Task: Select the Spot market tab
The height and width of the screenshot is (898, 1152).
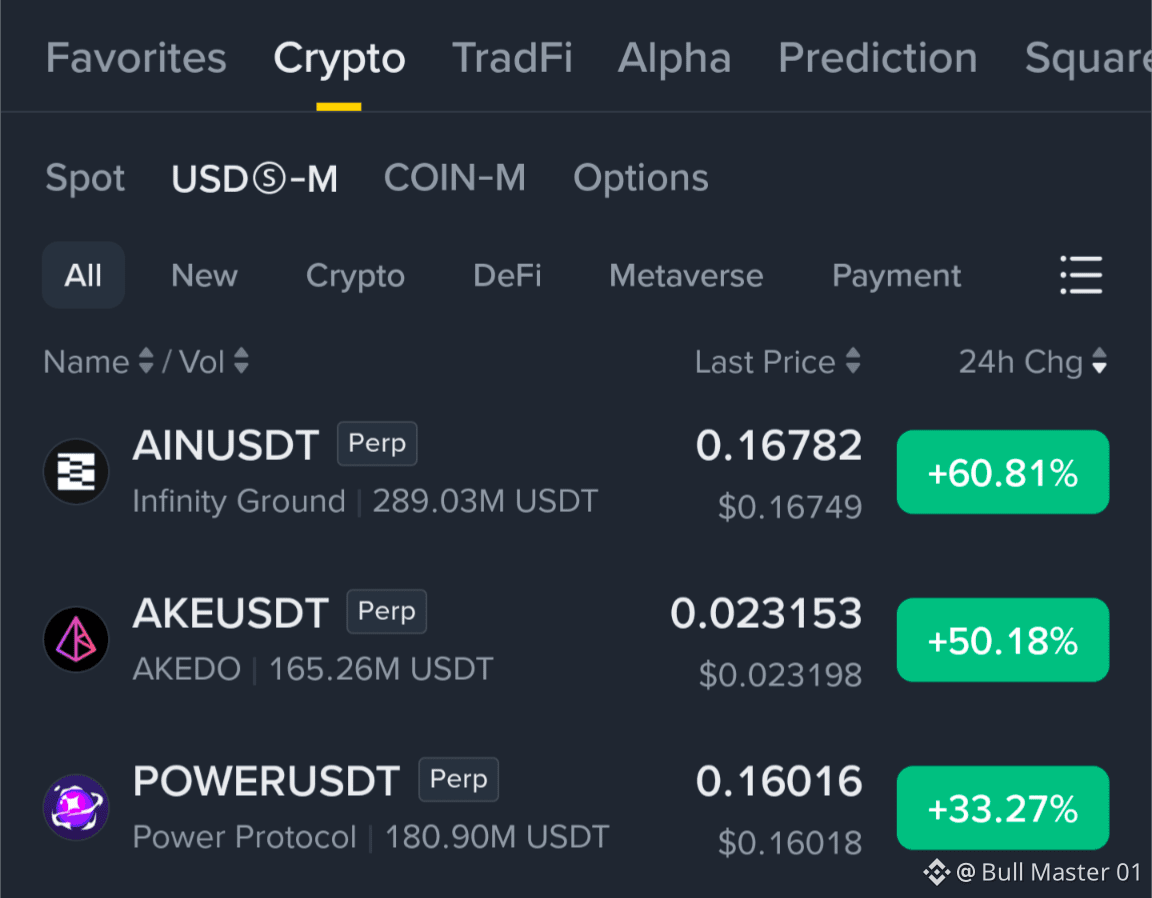Action: pyautogui.click(x=85, y=179)
